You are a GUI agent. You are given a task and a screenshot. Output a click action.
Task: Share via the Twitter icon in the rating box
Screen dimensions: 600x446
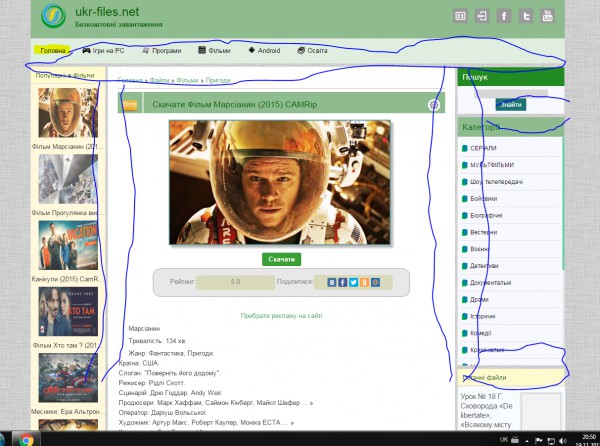[353, 282]
